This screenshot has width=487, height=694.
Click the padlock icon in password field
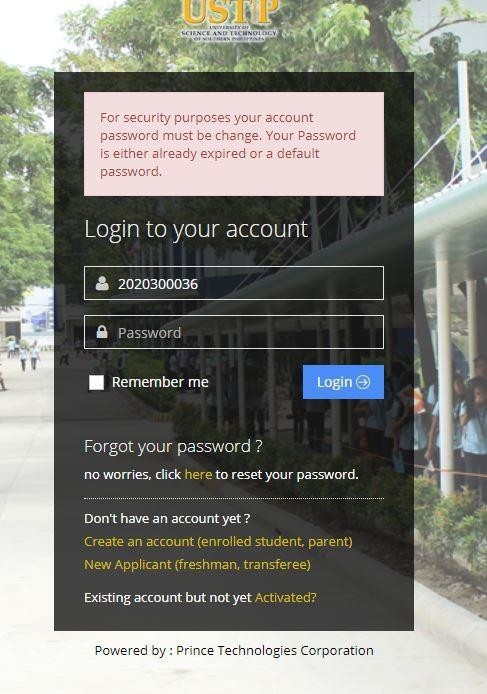click(102, 332)
